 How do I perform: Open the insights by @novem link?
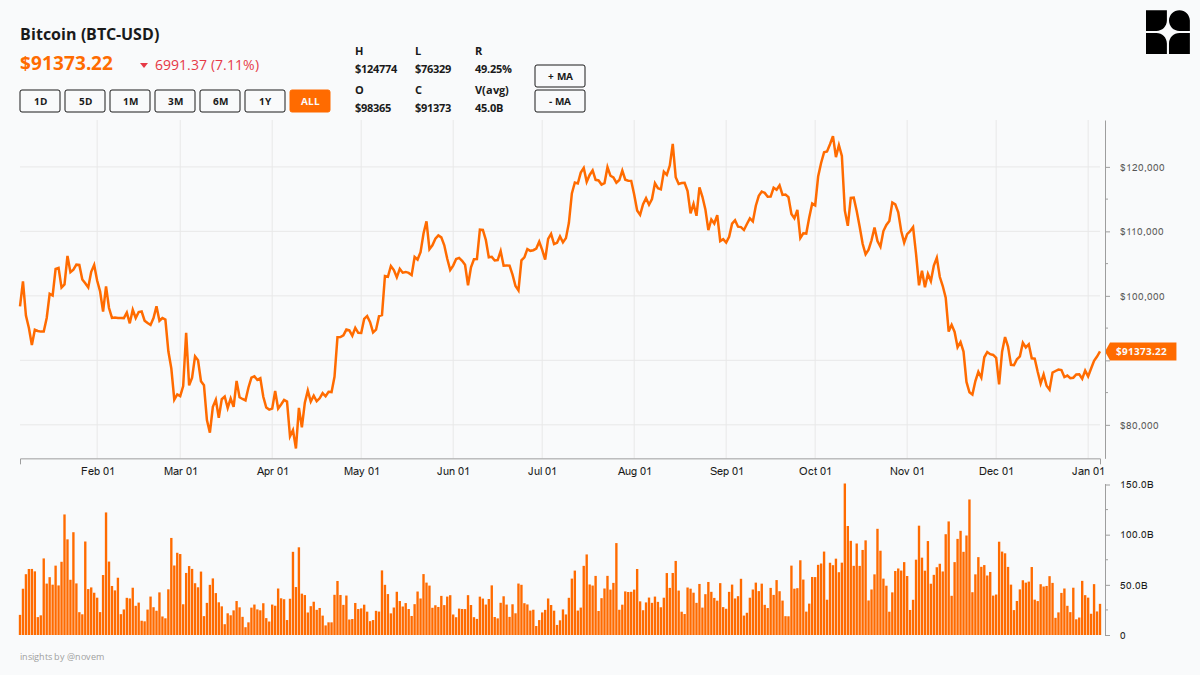click(x=62, y=657)
